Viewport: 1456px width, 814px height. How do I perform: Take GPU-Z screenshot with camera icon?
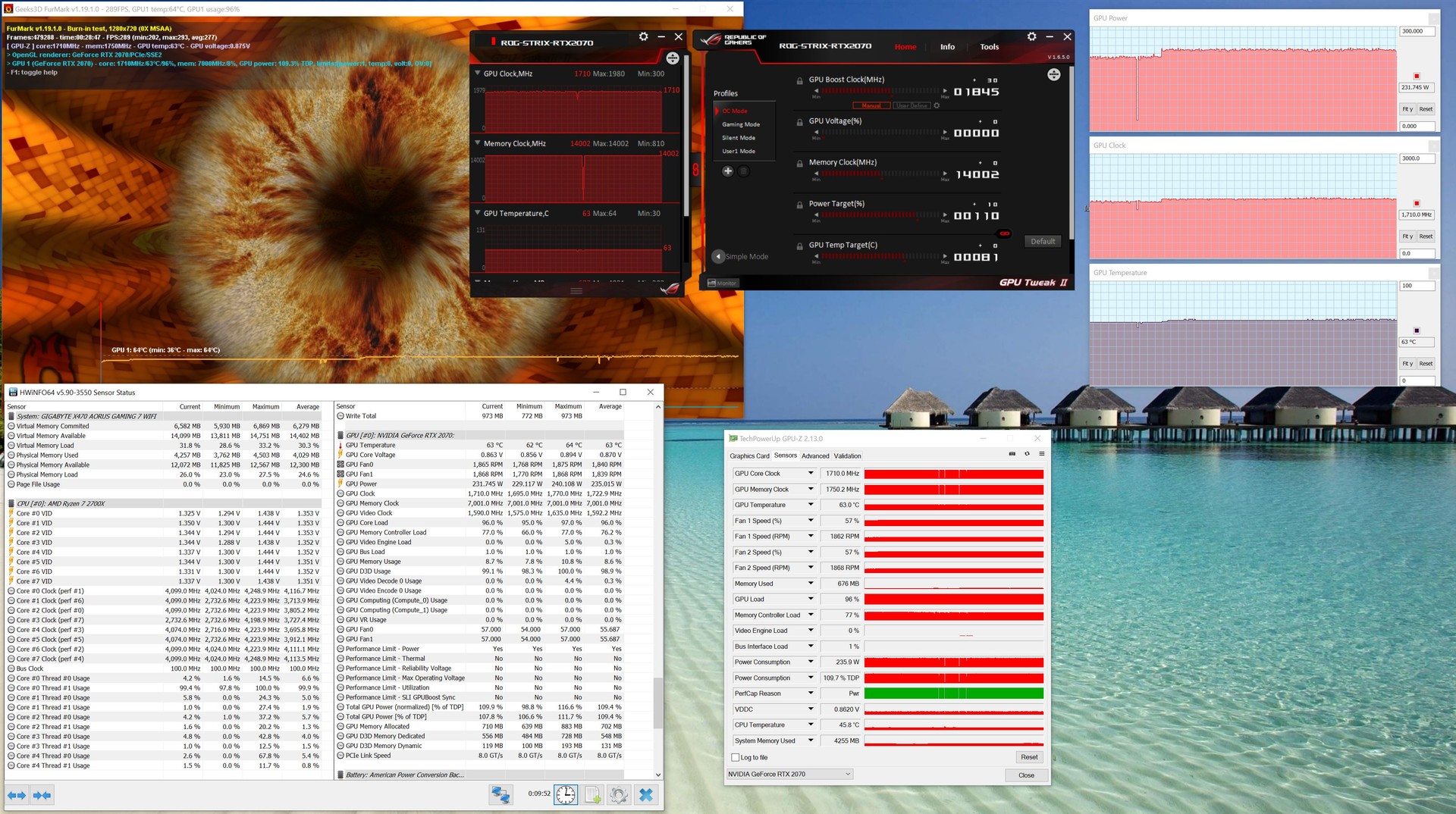(x=1012, y=454)
